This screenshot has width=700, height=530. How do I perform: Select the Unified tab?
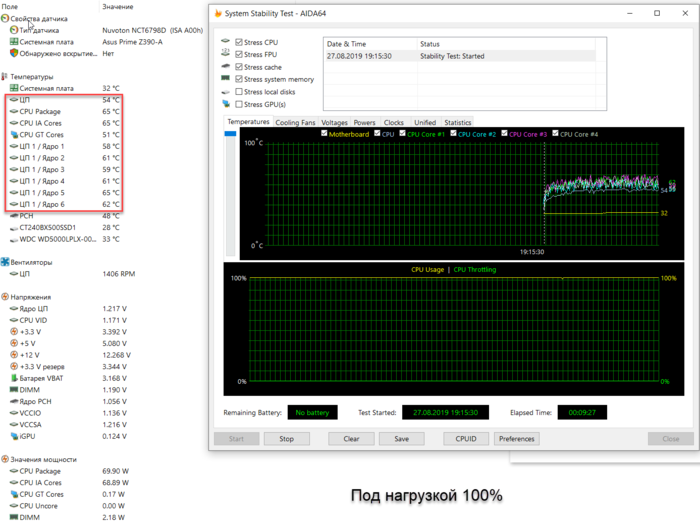pos(425,122)
